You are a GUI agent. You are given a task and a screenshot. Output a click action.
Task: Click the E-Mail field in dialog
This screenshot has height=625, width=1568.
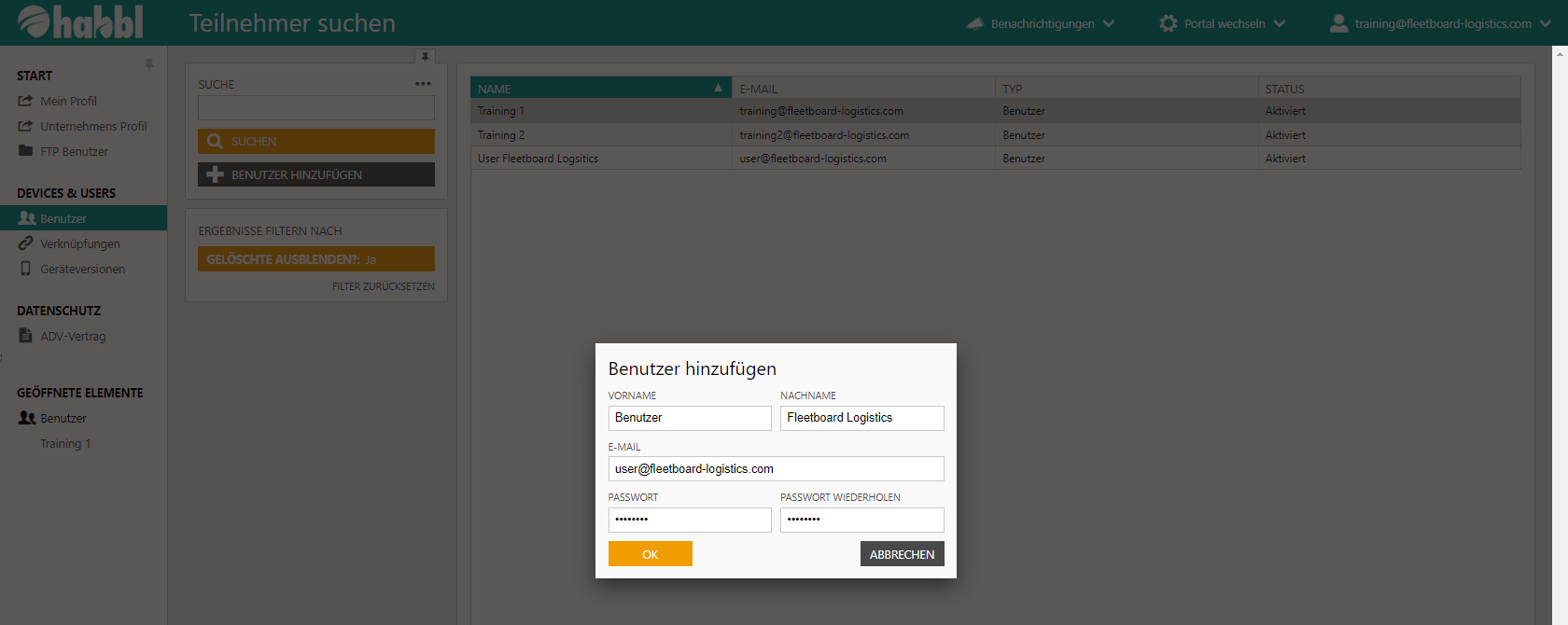pos(775,469)
